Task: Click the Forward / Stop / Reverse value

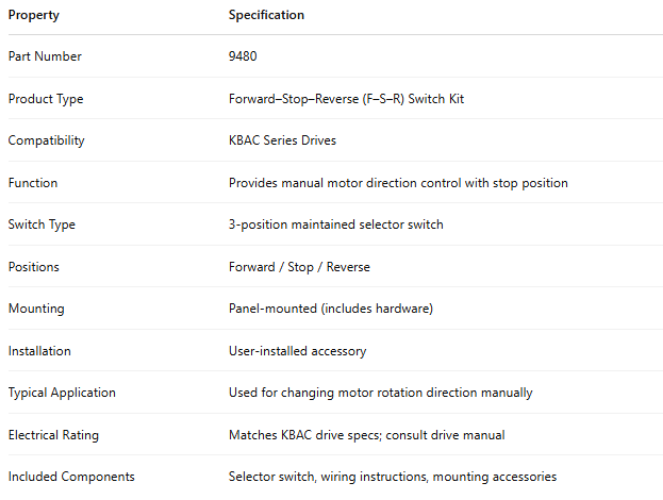Action: tap(299, 267)
